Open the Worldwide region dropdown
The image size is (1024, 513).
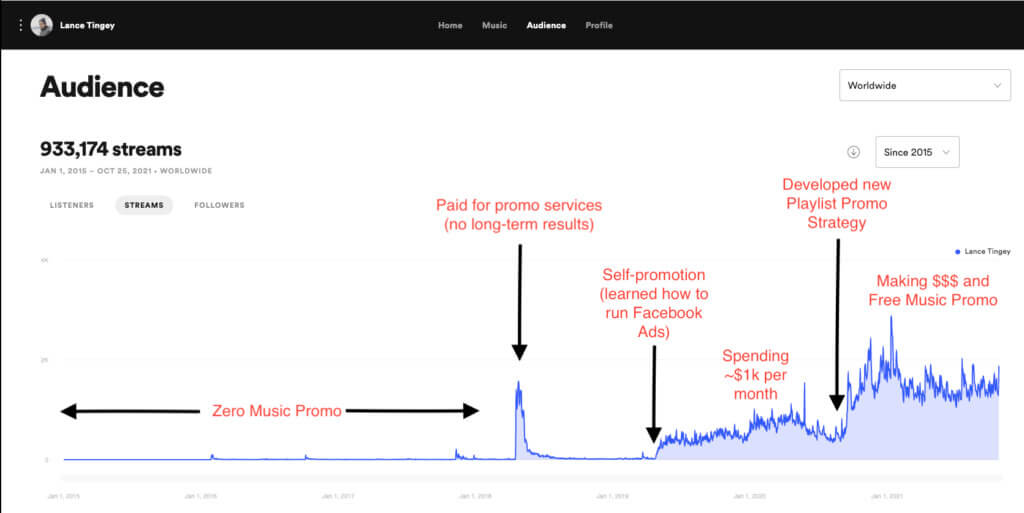(x=925, y=86)
